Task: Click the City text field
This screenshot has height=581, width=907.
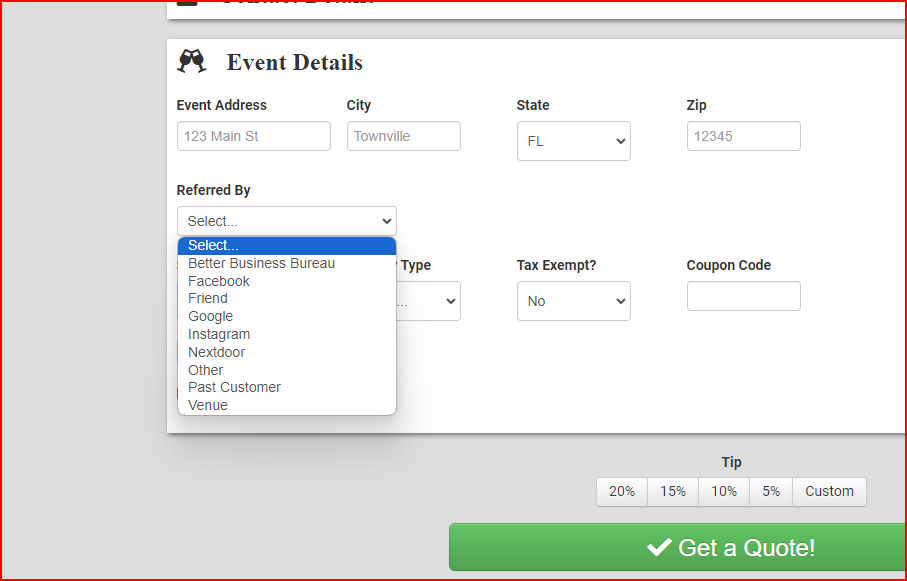Action: (x=403, y=136)
